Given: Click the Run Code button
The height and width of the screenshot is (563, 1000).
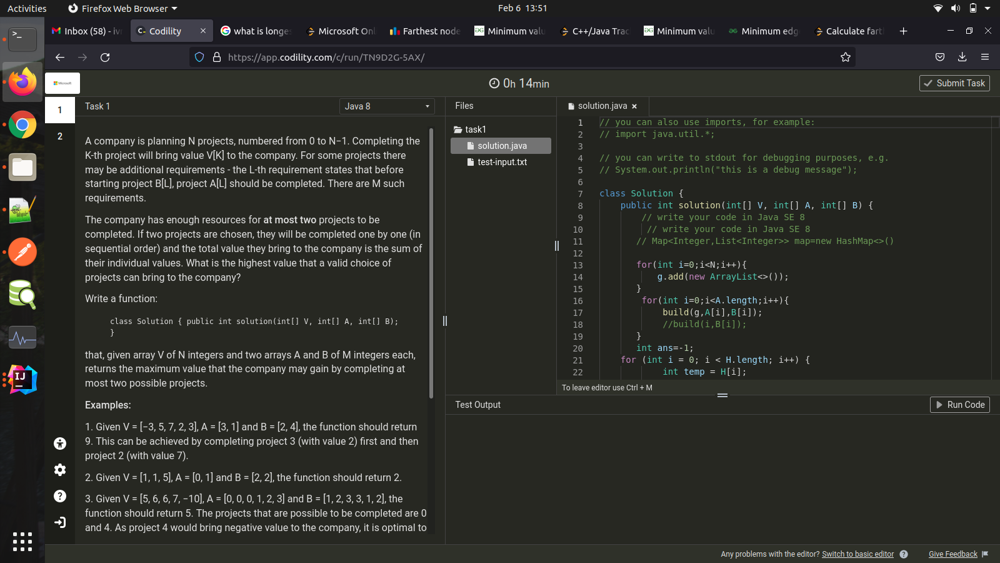Looking at the screenshot, I should [x=960, y=405].
